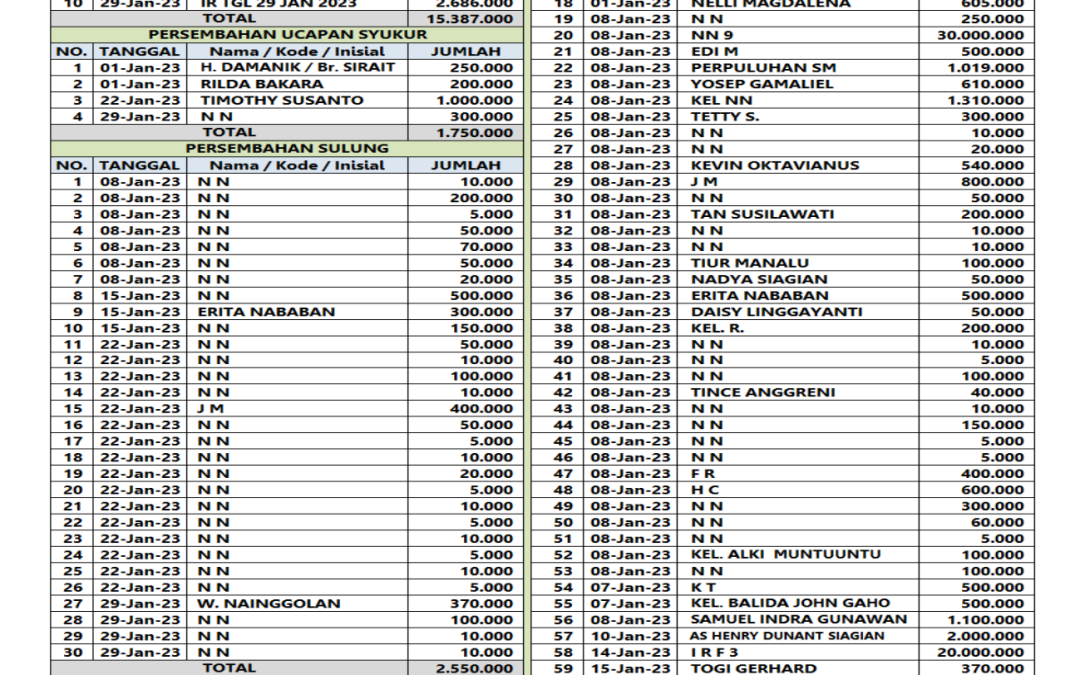Click the SAMUEL INDRA GUNAWAN name cell
This screenshot has width=1080, height=675.
click(798, 619)
